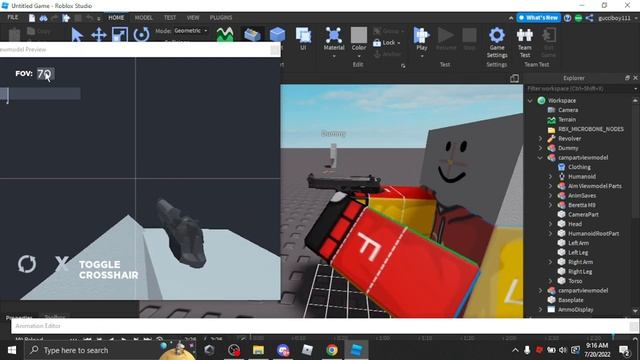Click the FOV value field
640x360 pixels.
tap(45, 74)
